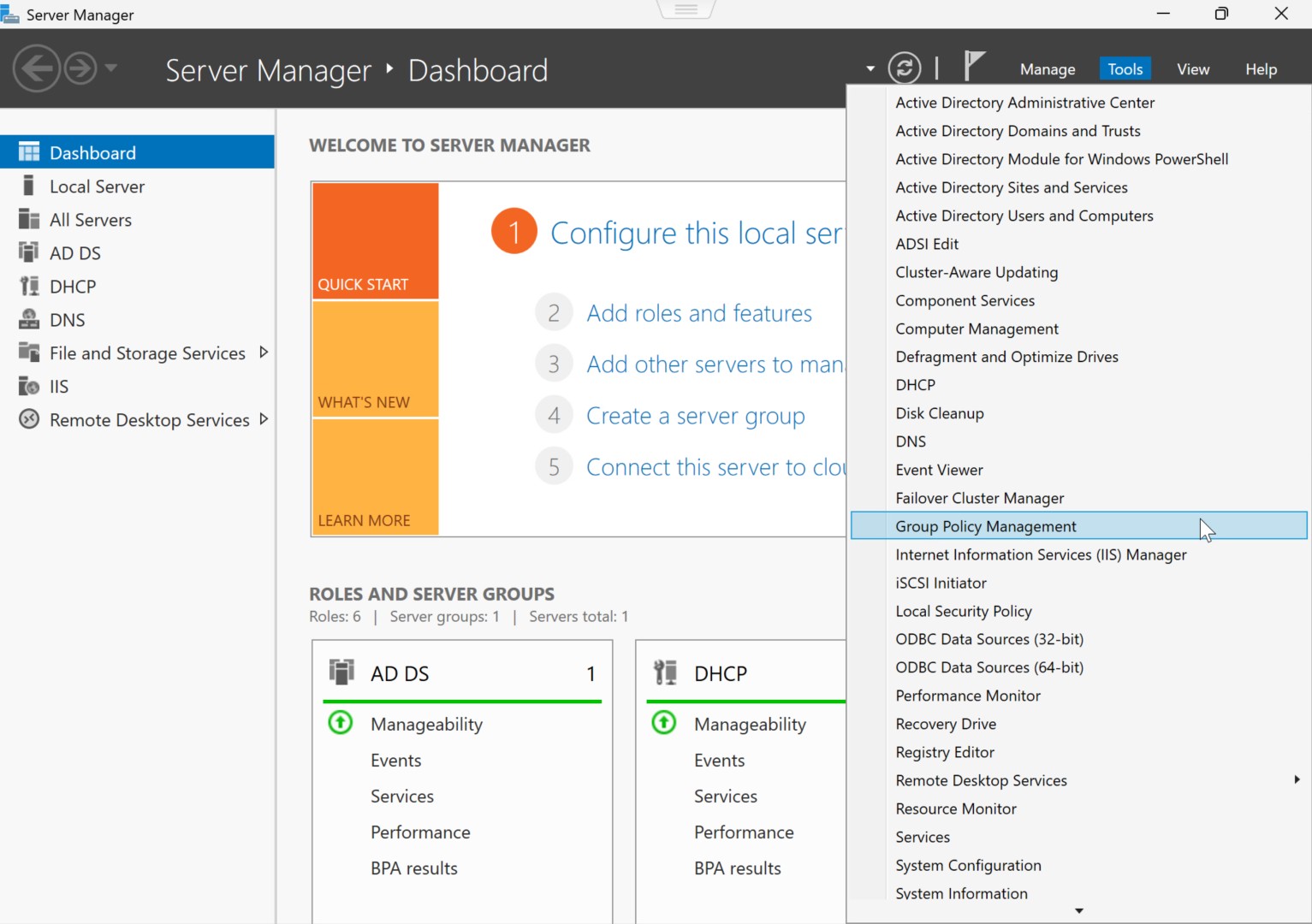The image size is (1312, 924).
Task: Open Active Directory Users and Computers
Action: tap(1079, 216)
